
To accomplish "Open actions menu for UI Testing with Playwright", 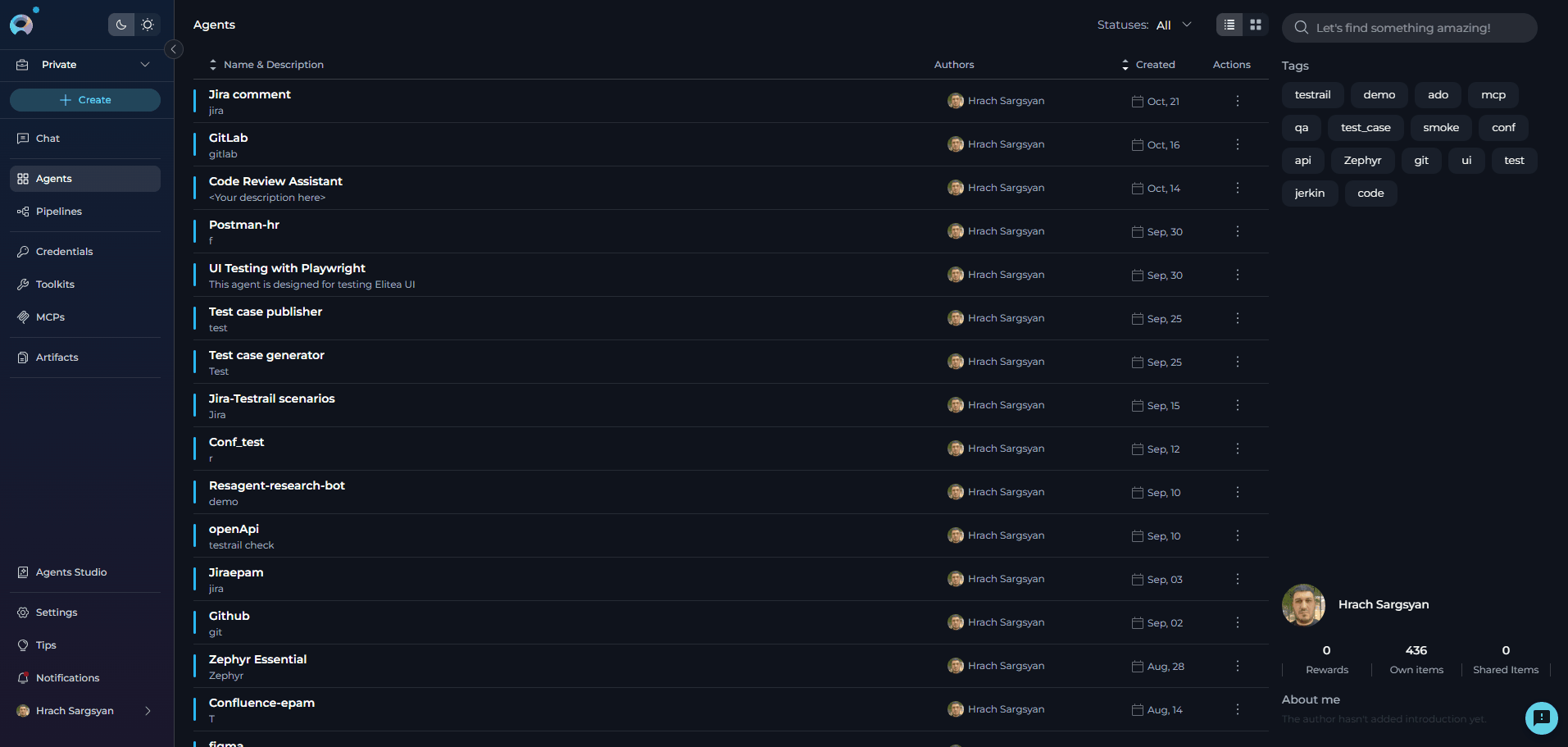I will pyautogui.click(x=1238, y=275).
